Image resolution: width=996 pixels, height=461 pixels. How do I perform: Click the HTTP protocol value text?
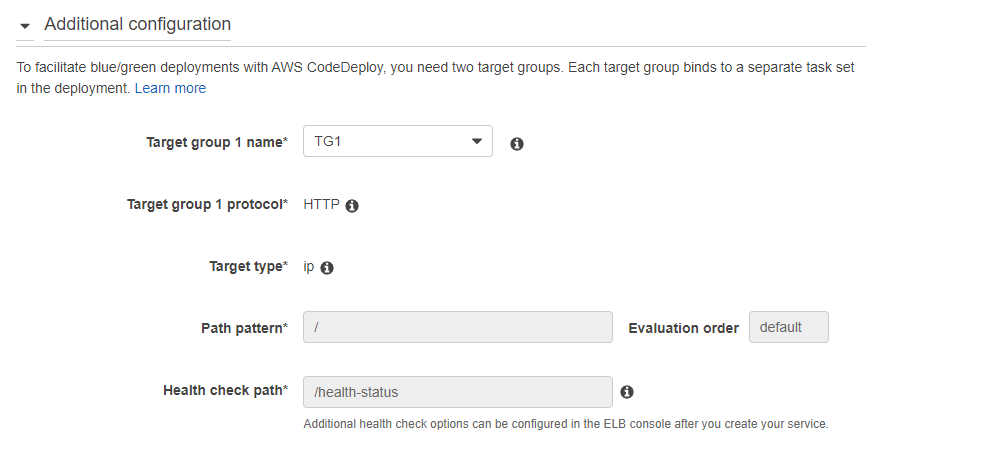[x=321, y=204]
